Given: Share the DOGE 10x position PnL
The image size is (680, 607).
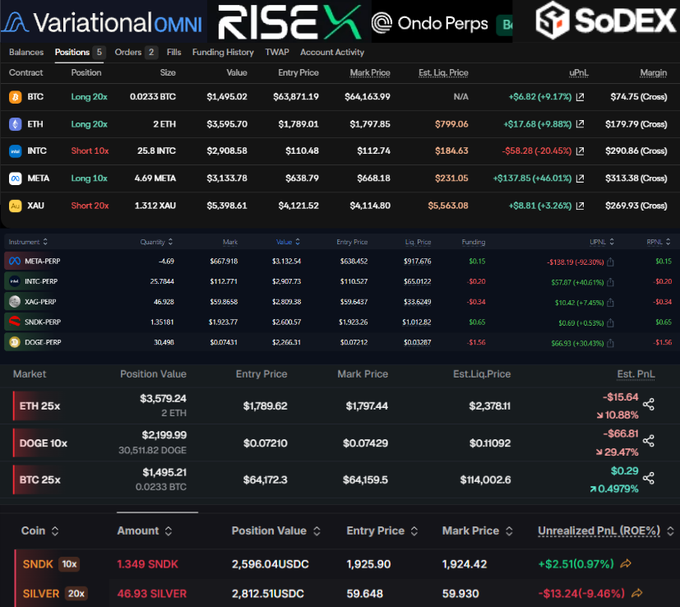Looking at the screenshot, I should pyautogui.click(x=648, y=441).
